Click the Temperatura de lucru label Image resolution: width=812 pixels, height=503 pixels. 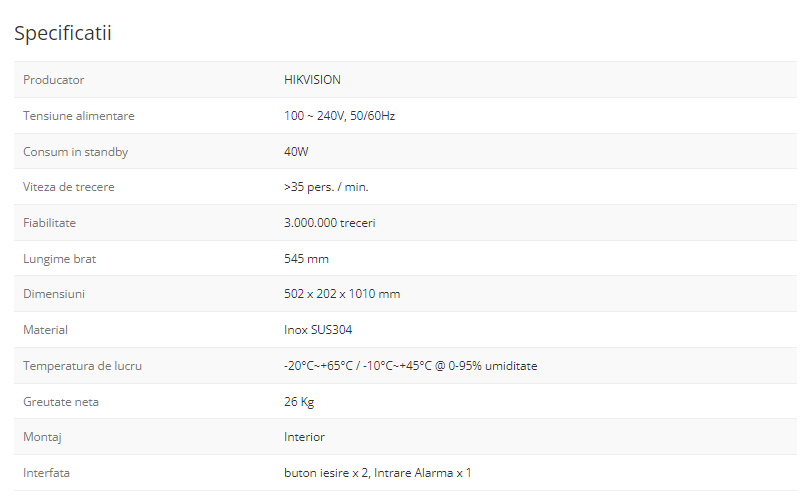click(x=82, y=366)
